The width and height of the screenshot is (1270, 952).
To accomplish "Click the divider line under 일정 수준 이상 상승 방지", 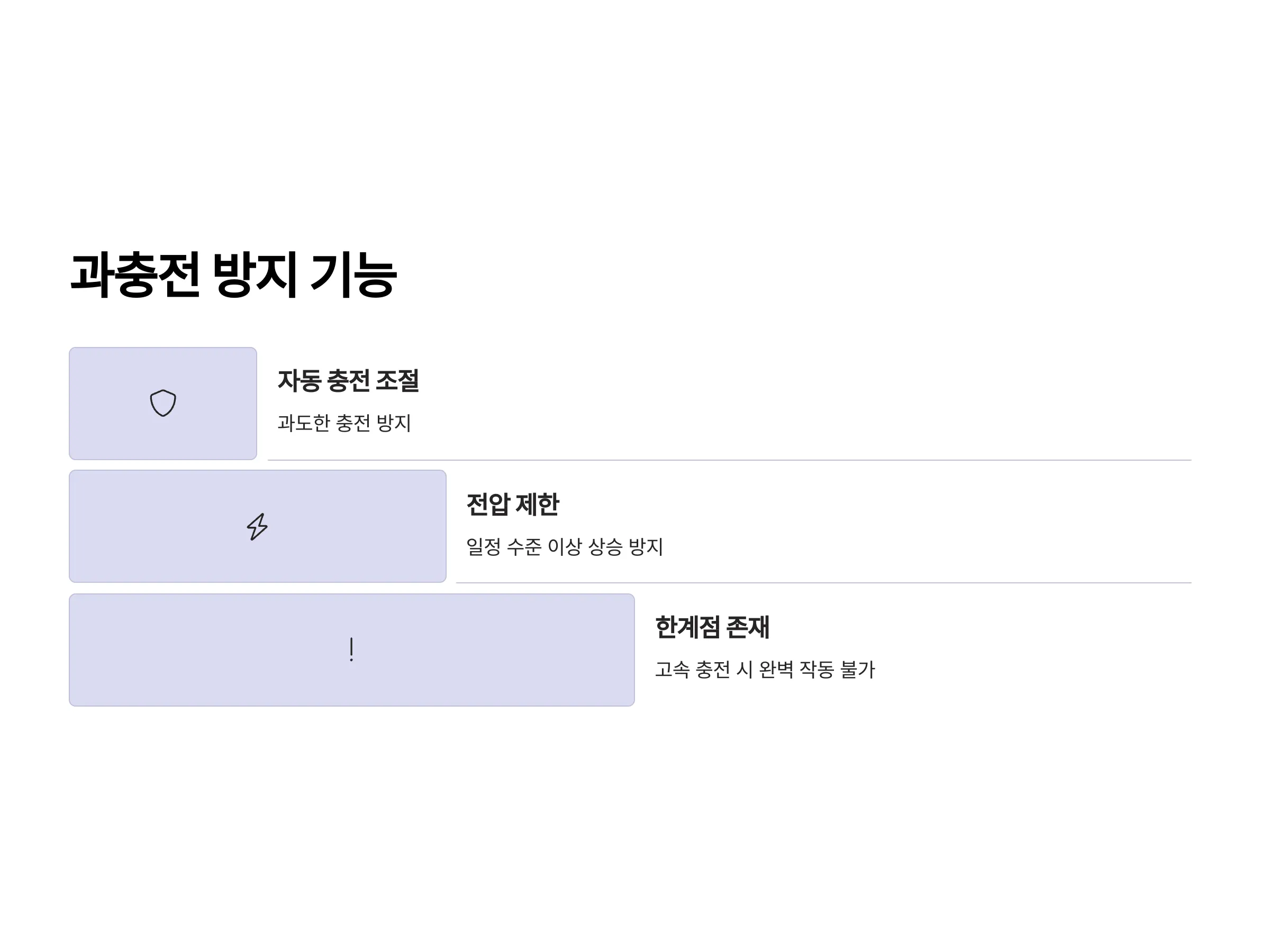I will [823, 582].
